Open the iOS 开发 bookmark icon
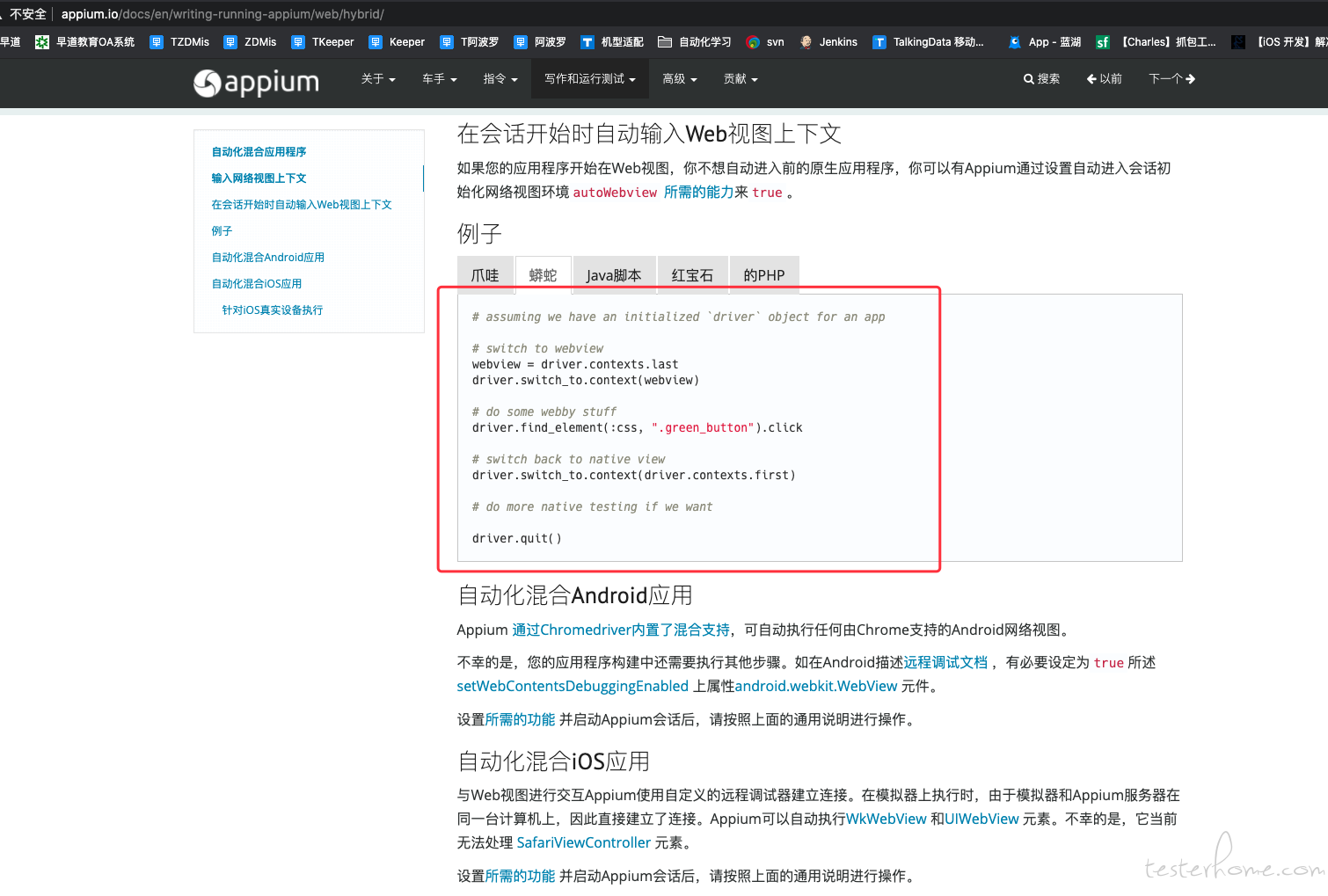This screenshot has height=896, width=1328. (x=1238, y=42)
